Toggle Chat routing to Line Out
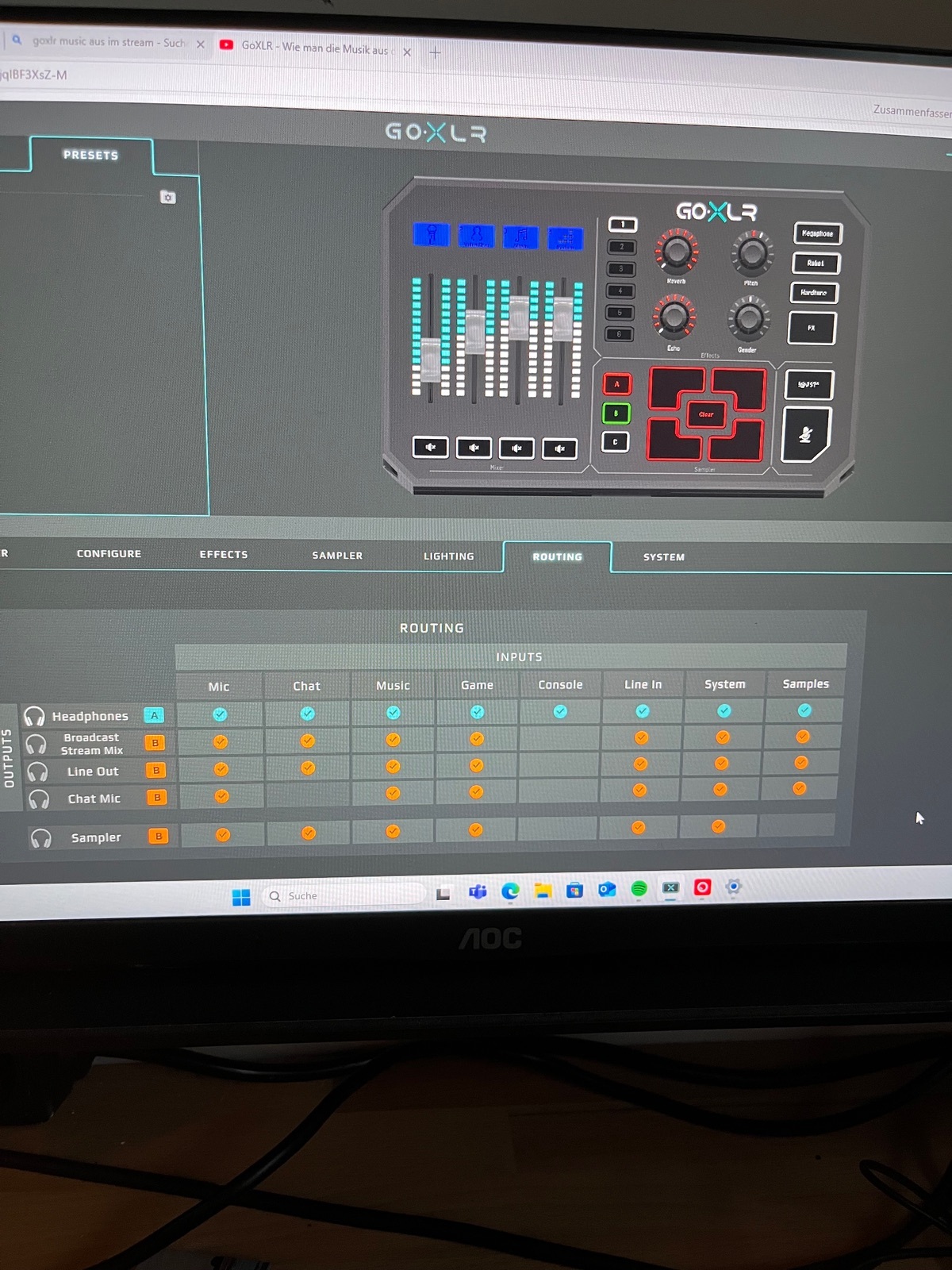This screenshot has width=952, height=1270. (x=308, y=768)
